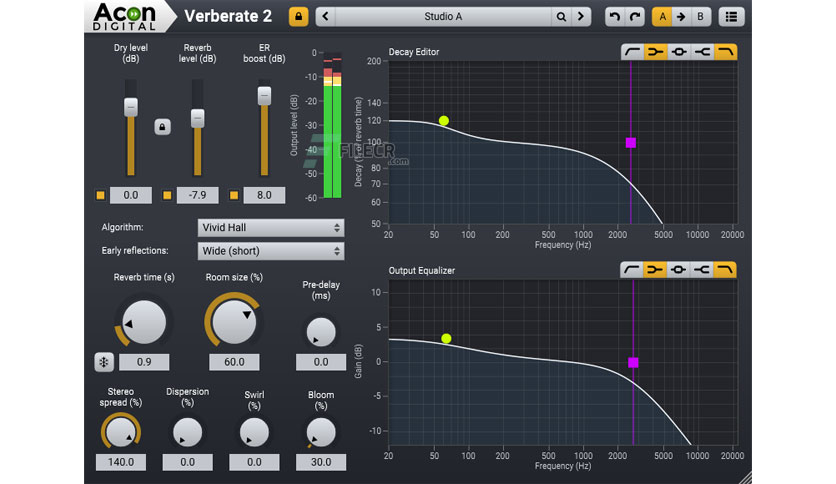
Task: Click the orange preset lock icon
Action: (x=299, y=17)
